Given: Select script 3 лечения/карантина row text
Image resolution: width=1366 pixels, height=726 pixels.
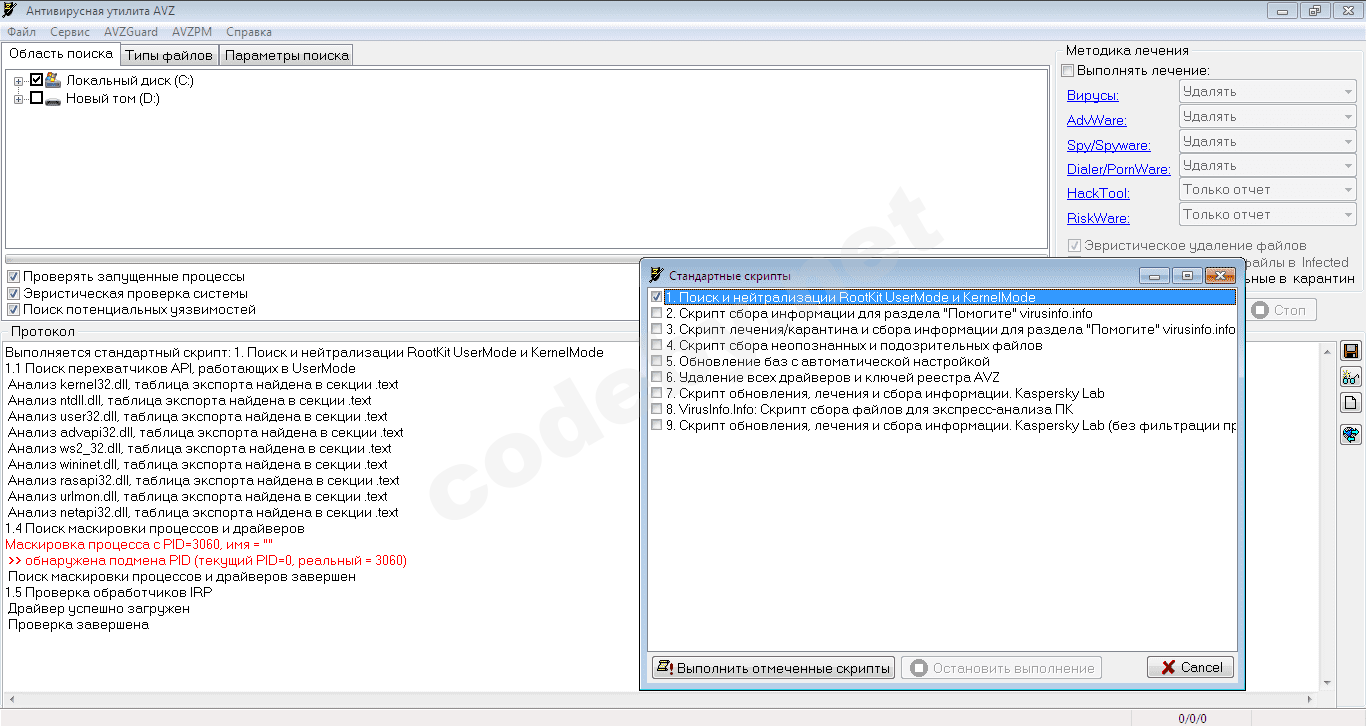Looking at the screenshot, I should [950, 329].
